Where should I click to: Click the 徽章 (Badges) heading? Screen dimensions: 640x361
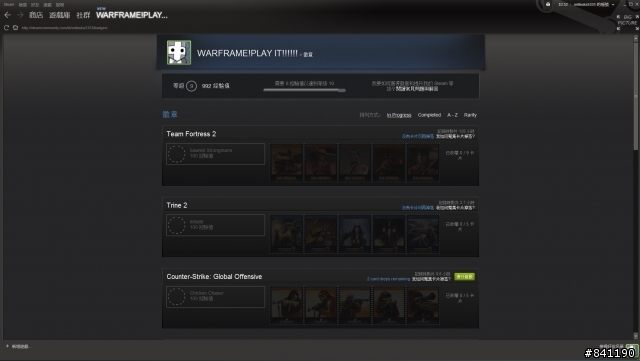tap(170, 115)
